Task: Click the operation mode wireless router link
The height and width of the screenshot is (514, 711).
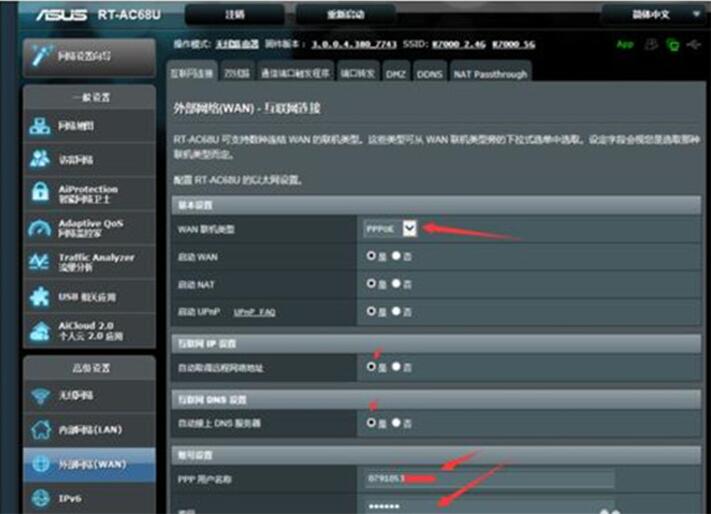Action: point(237,44)
